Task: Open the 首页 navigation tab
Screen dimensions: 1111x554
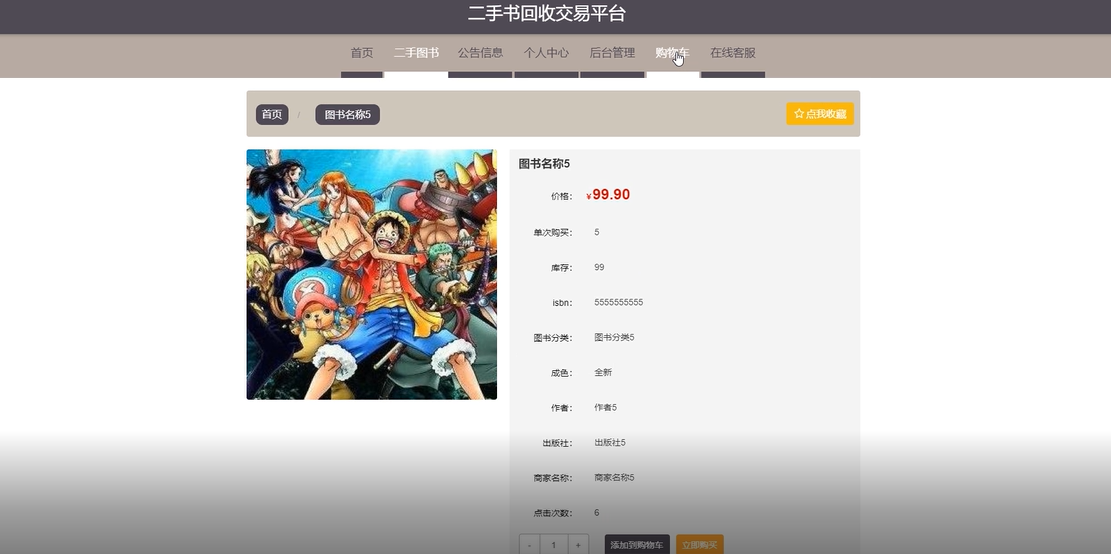Action: pos(361,53)
